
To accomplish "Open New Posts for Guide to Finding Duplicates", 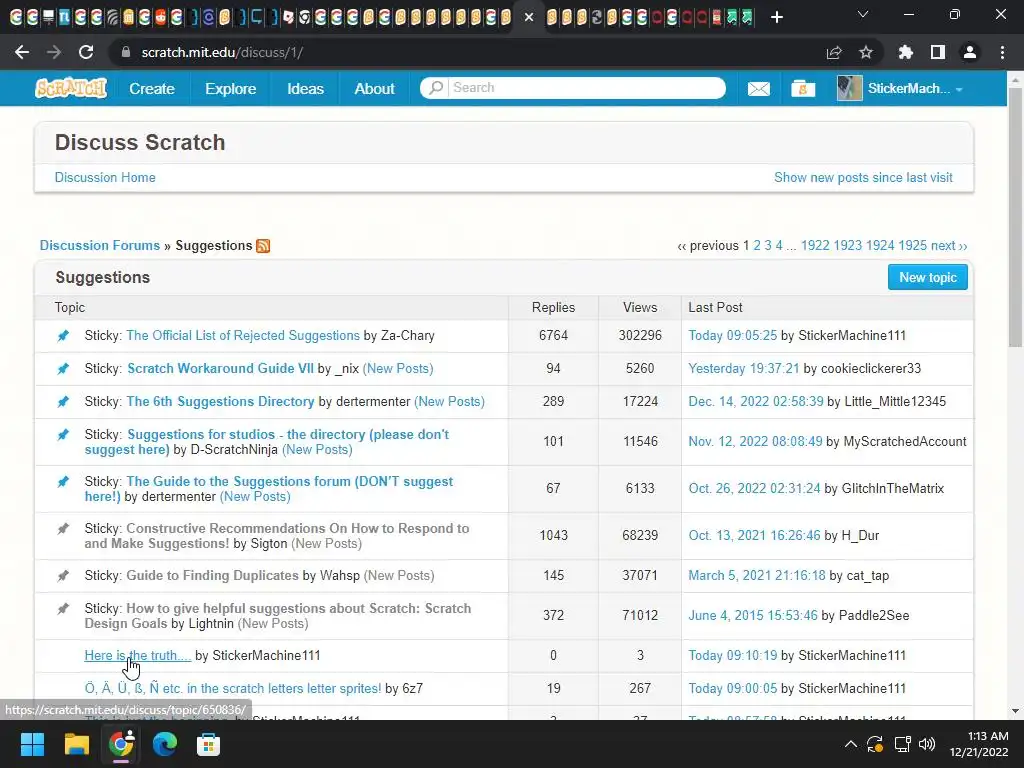I will point(398,575).
